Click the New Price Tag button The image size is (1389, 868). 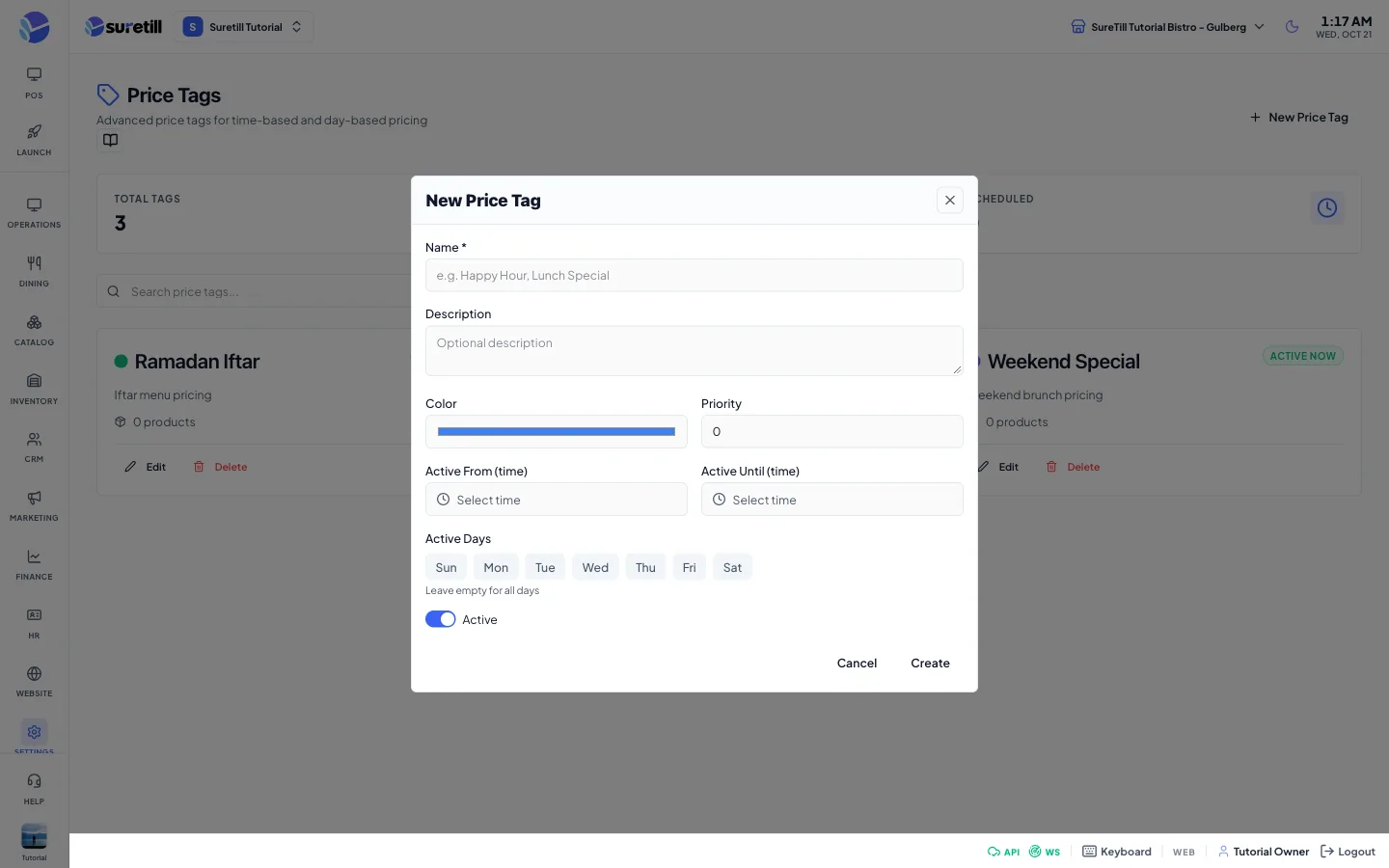[x=1299, y=118]
